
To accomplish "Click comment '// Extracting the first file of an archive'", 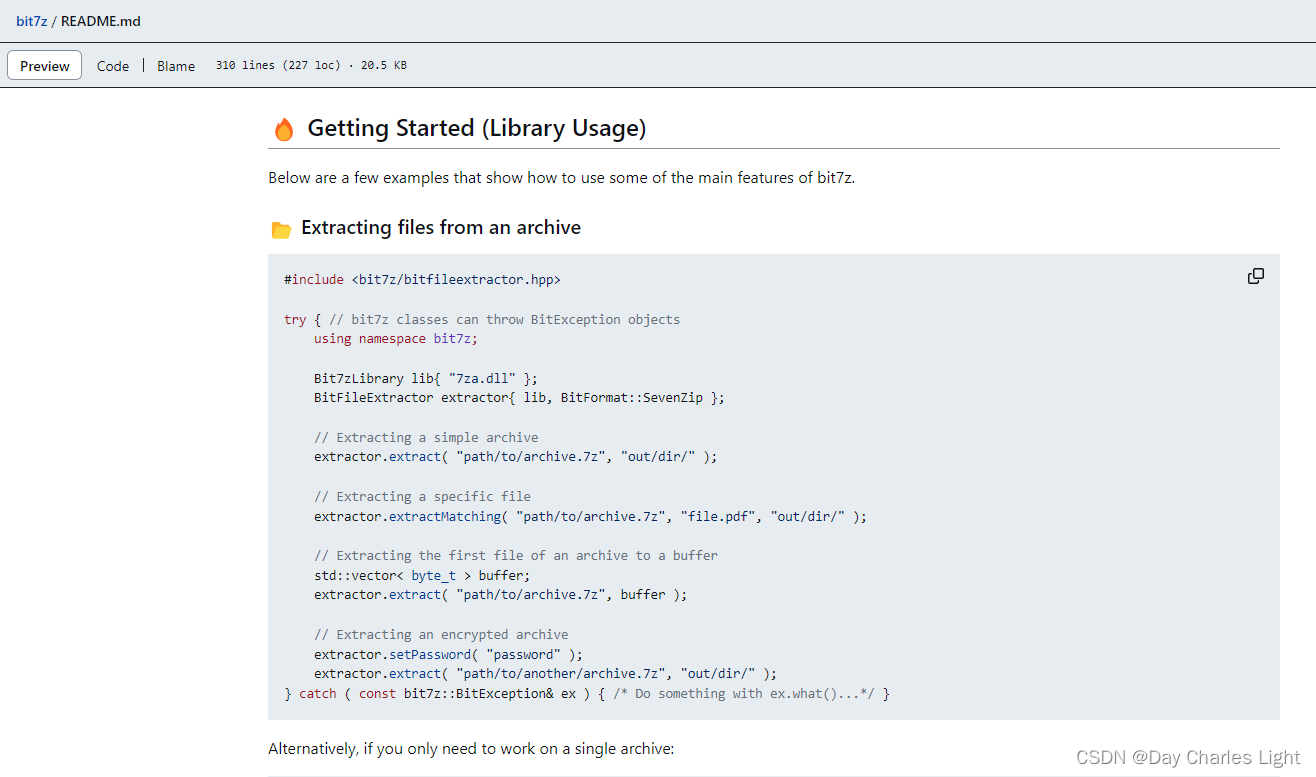I will pyautogui.click(x=516, y=556).
